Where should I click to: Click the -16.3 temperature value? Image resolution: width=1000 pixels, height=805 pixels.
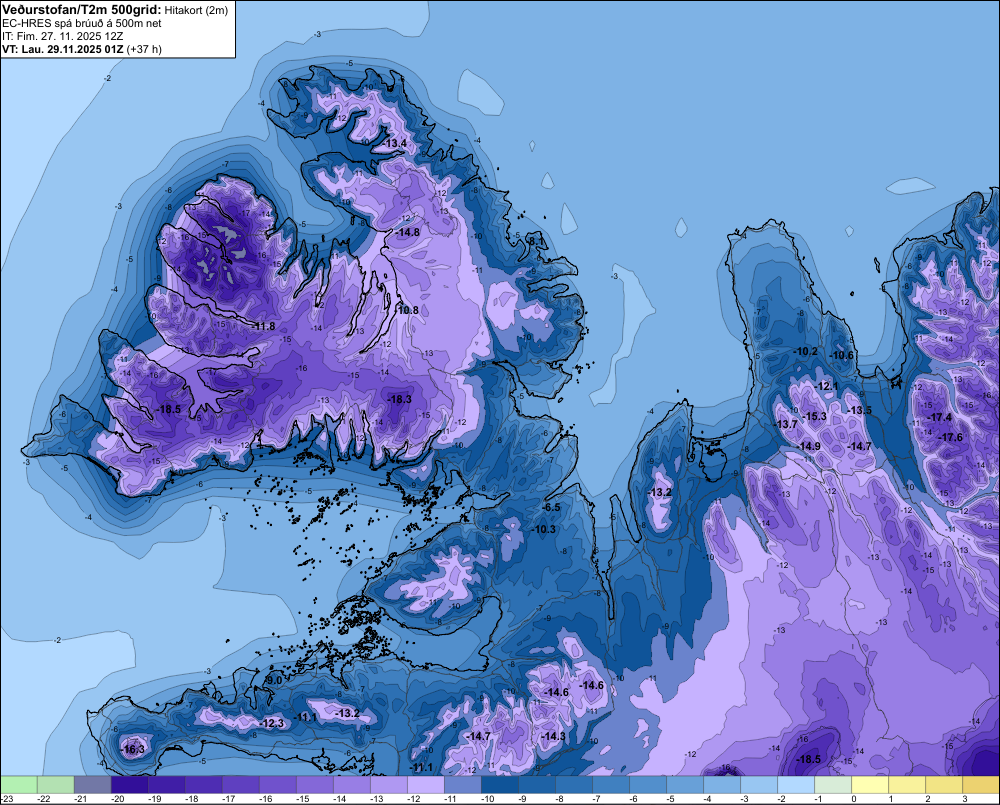(x=133, y=750)
